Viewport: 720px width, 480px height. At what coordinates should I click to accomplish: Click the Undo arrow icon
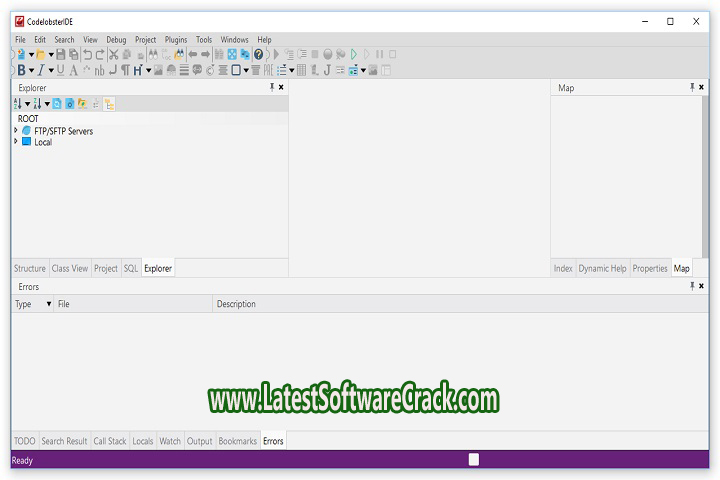pos(88,54)
